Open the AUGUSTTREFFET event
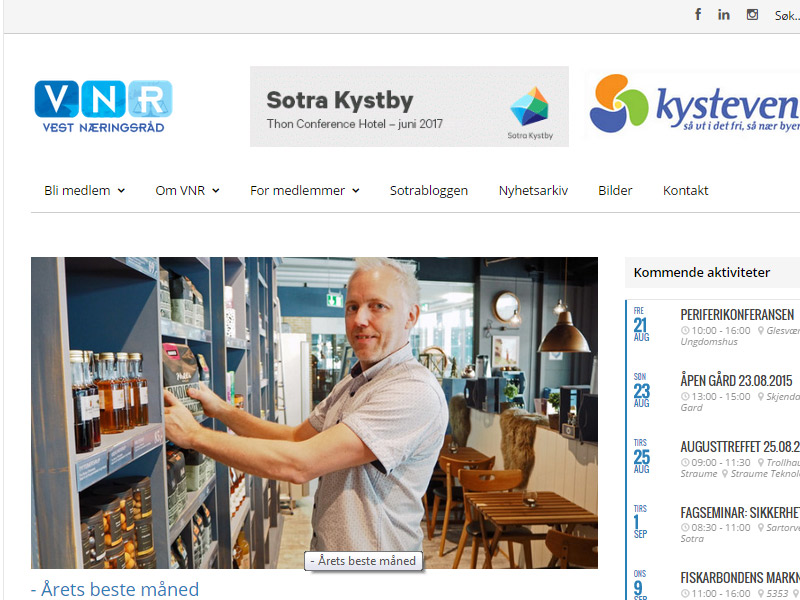 pos(740,447)
